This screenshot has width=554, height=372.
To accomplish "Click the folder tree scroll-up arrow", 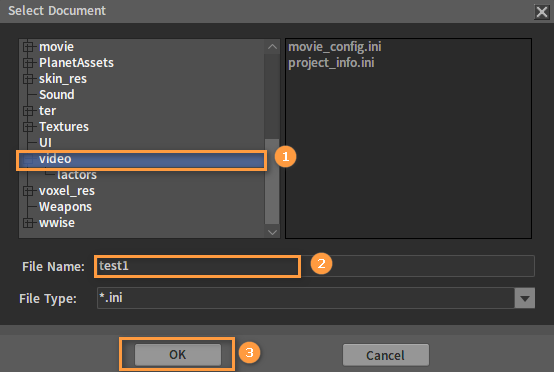I will coord(272,47).
